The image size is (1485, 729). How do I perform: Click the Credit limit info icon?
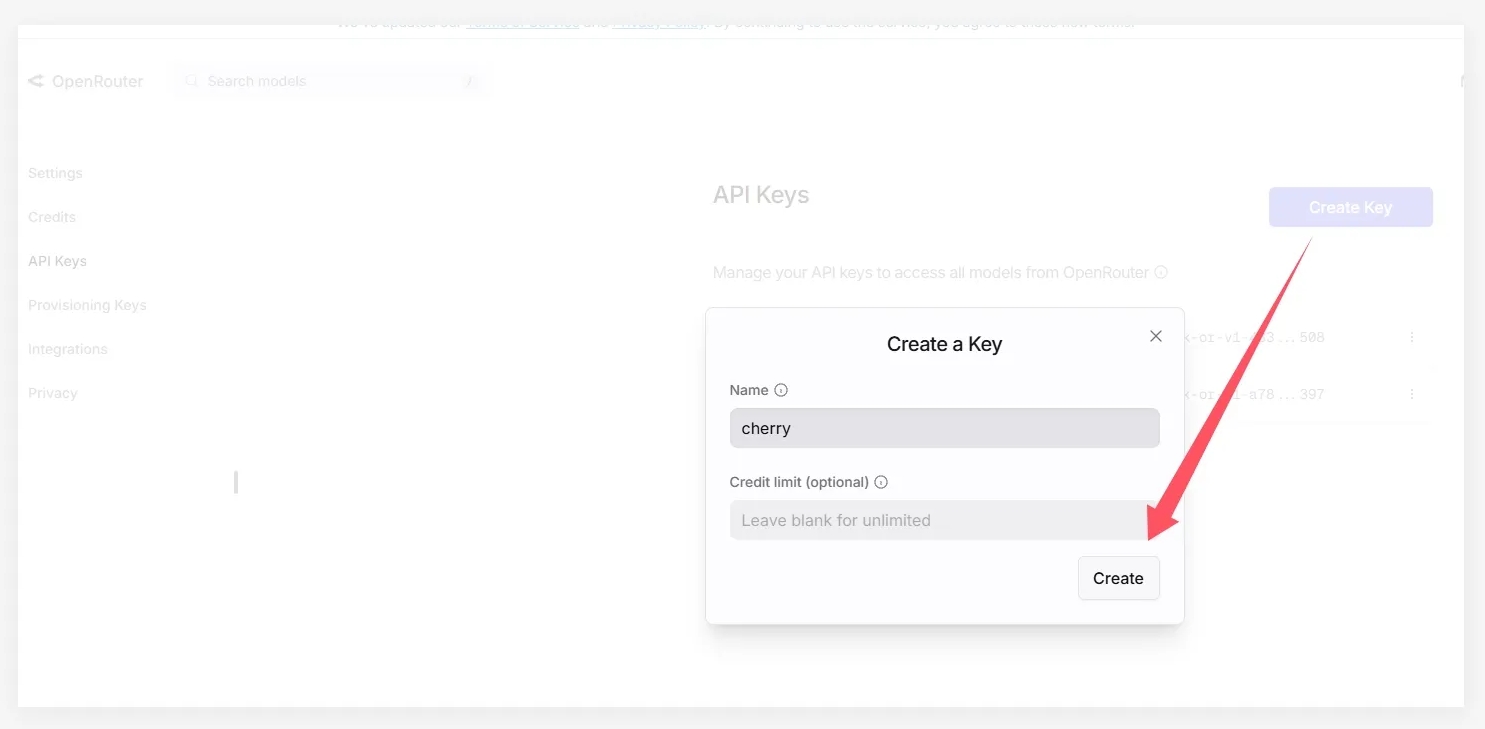point(881,482)
